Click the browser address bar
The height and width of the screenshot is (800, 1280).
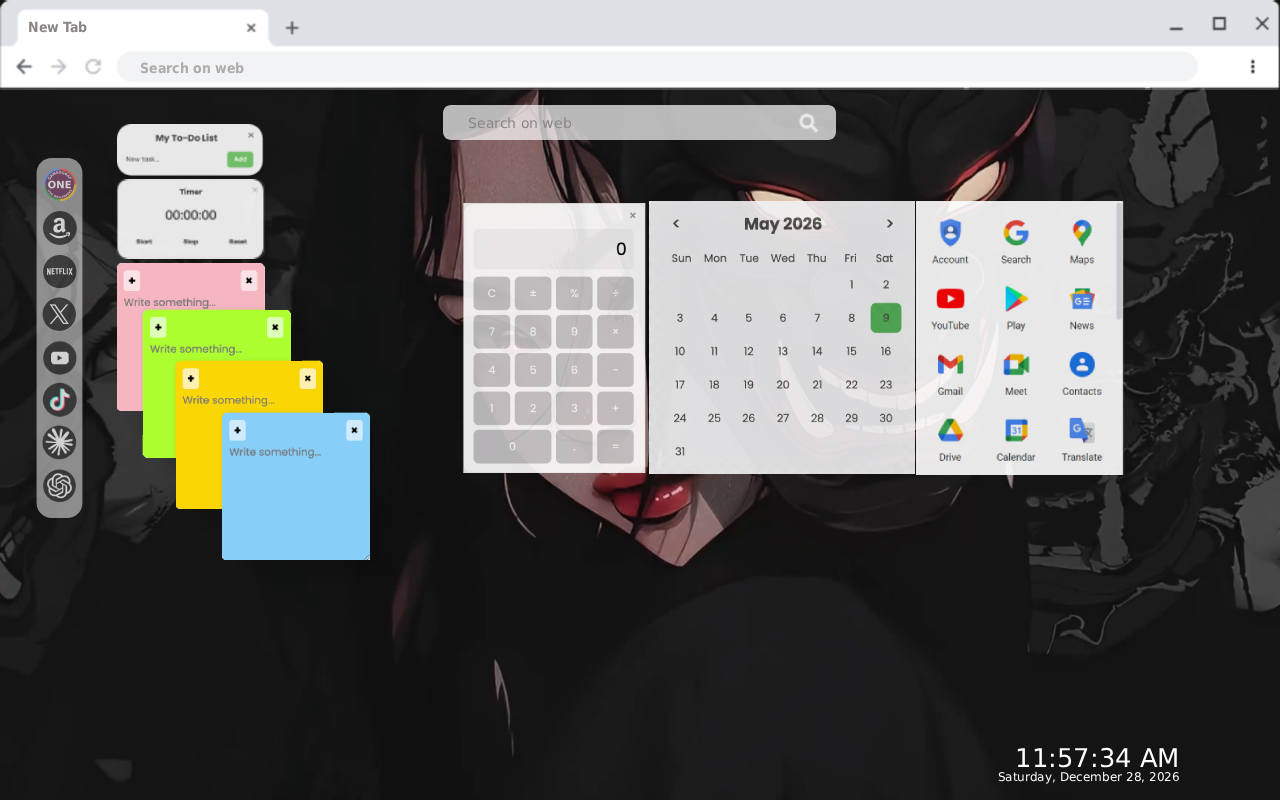(x=657, y=68)
